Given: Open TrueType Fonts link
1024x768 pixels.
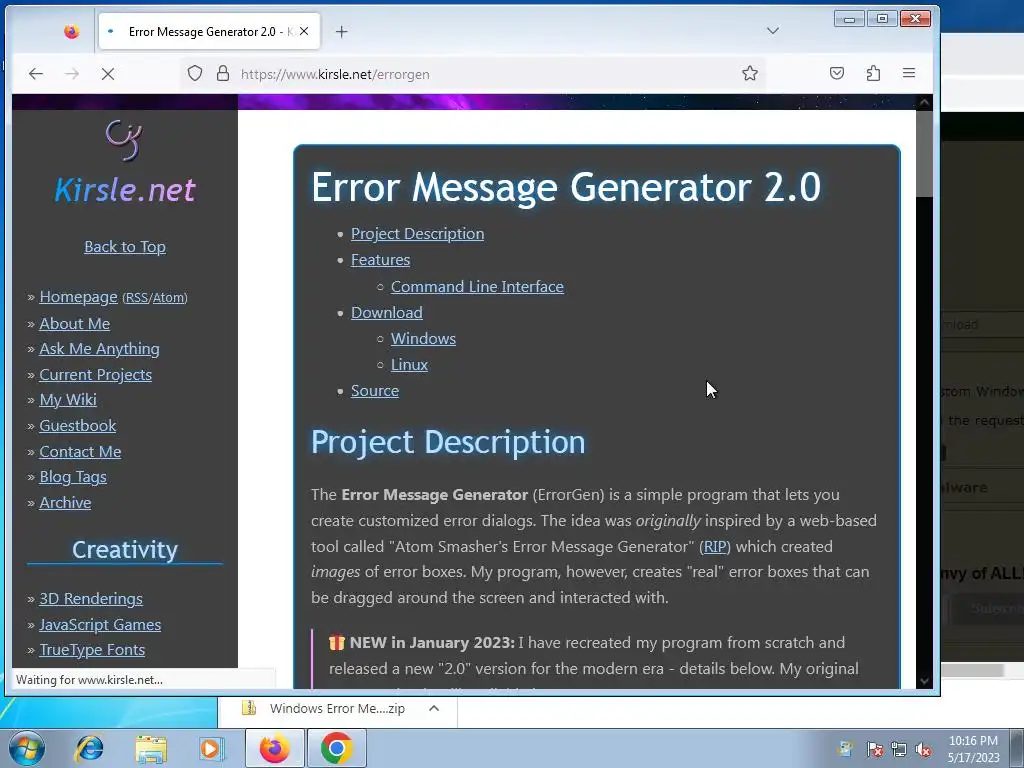Looking at the screenshot, I should coord(92,650).
